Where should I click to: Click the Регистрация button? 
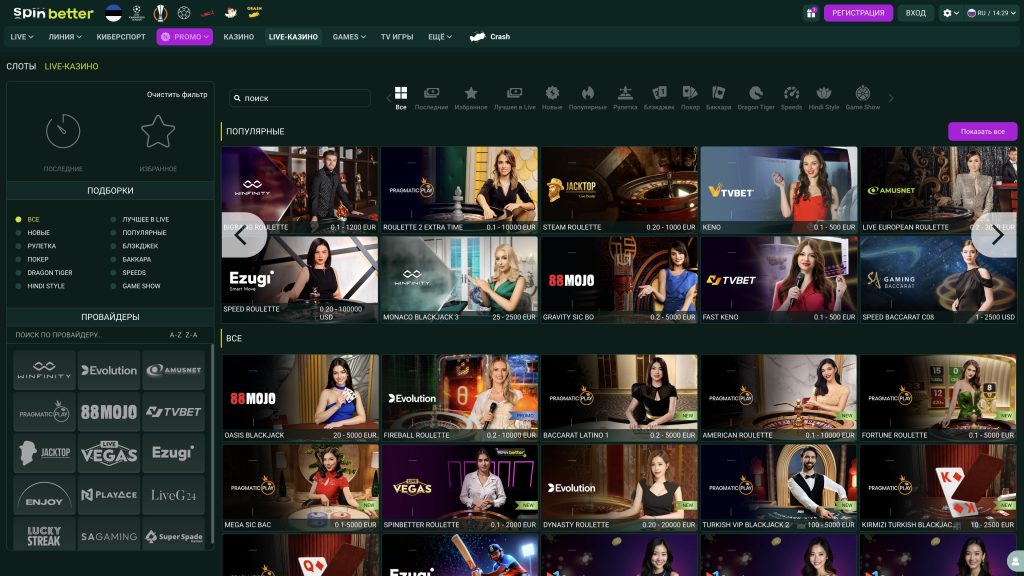pos(858,13)
